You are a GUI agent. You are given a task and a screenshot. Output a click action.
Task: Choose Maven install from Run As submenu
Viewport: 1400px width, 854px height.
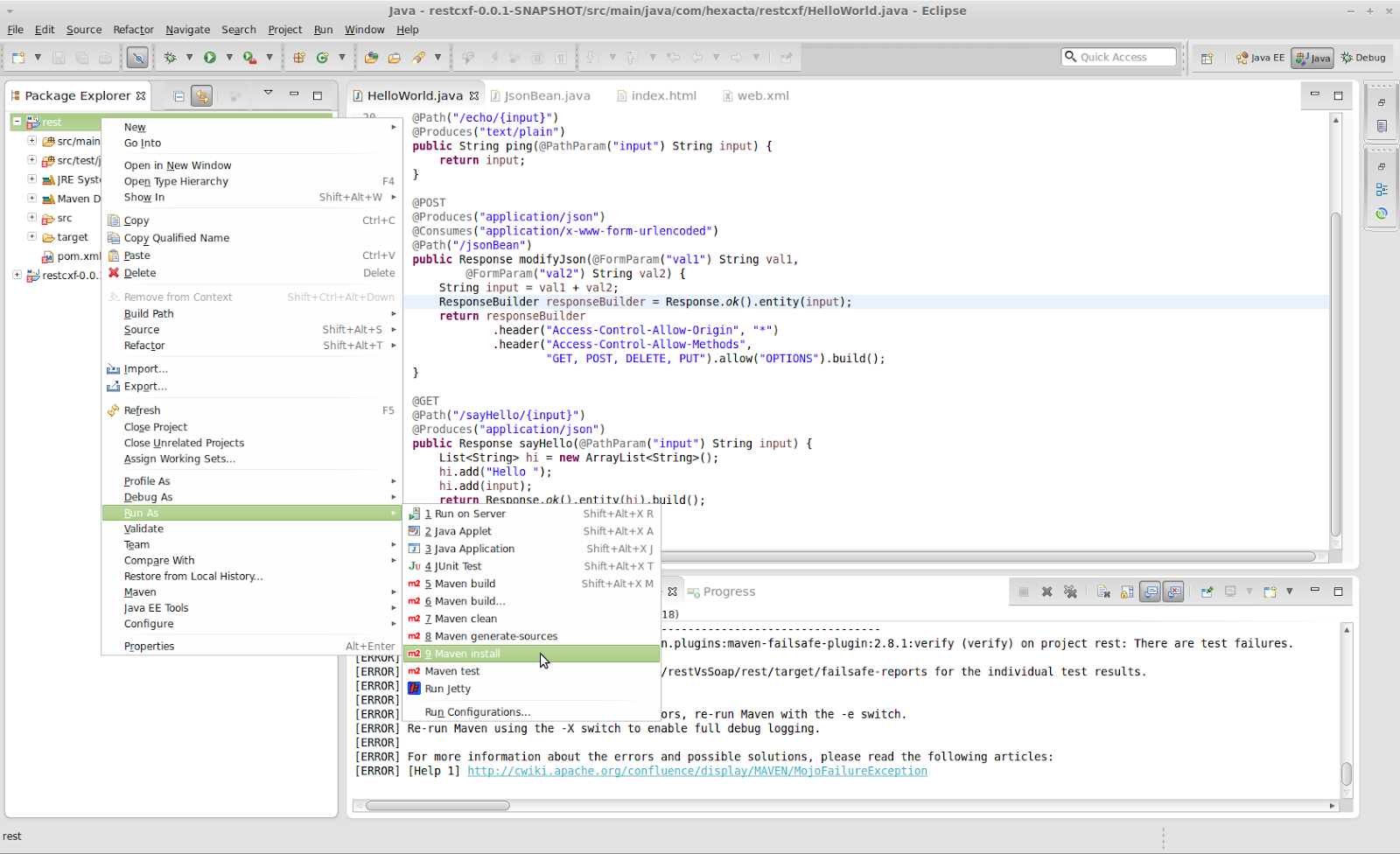tap(531, 654)
